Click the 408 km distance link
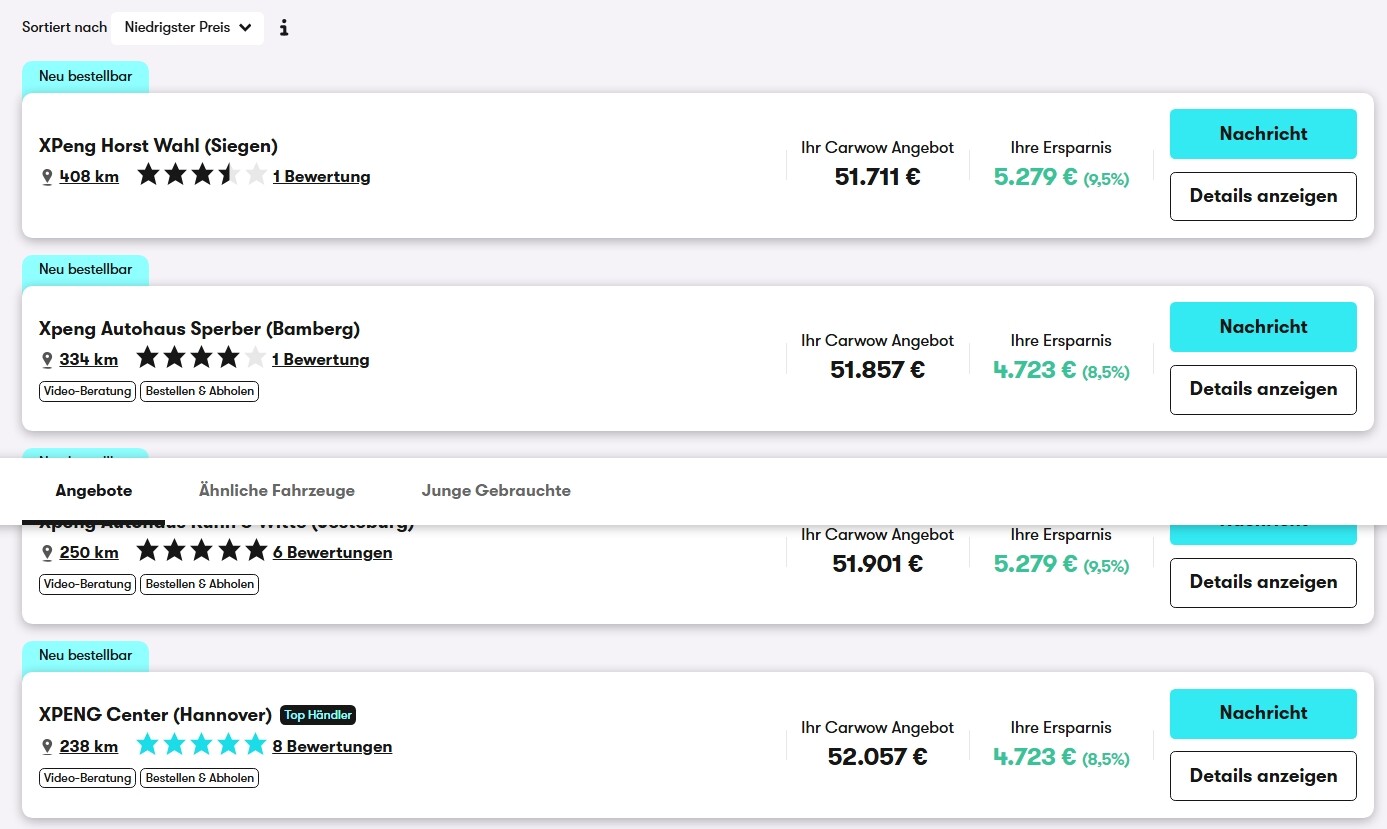This screenshot has height=829, width=1387. [89, 177]
